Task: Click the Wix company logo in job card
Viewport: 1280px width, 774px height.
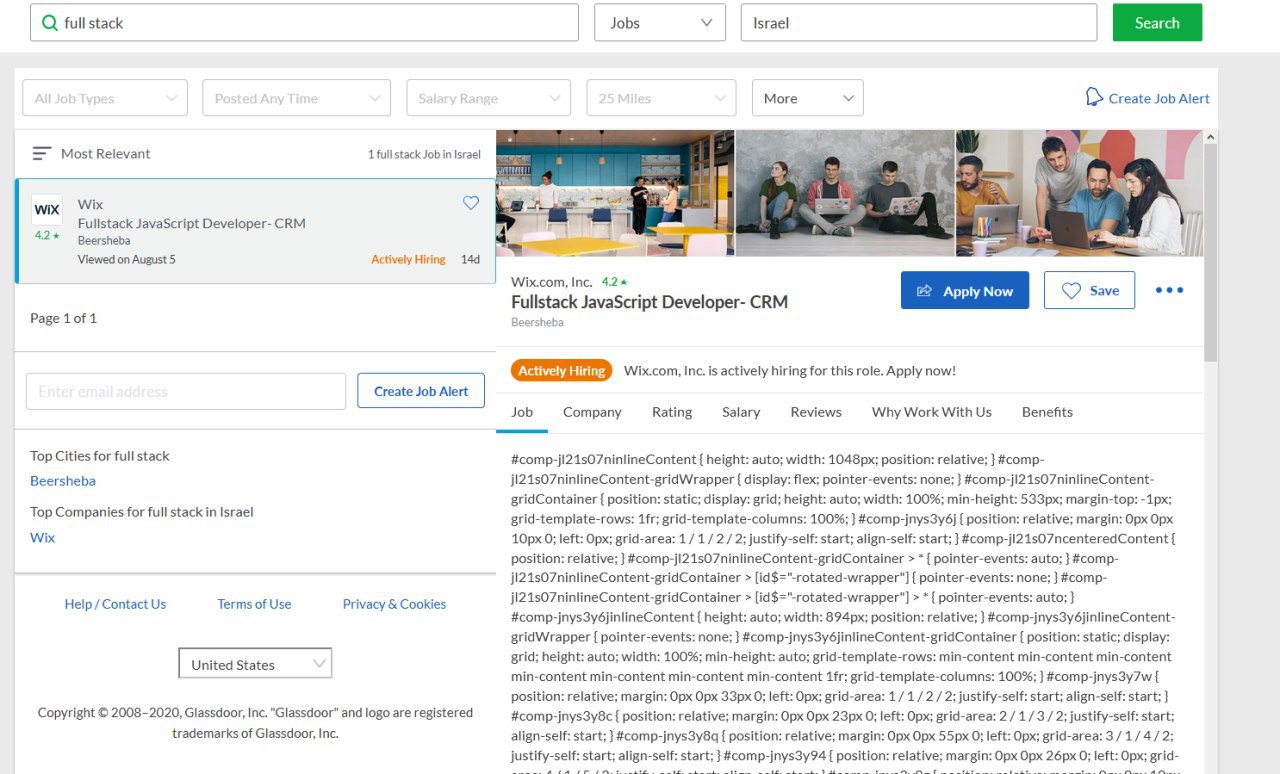Action: tap(47, 210)
